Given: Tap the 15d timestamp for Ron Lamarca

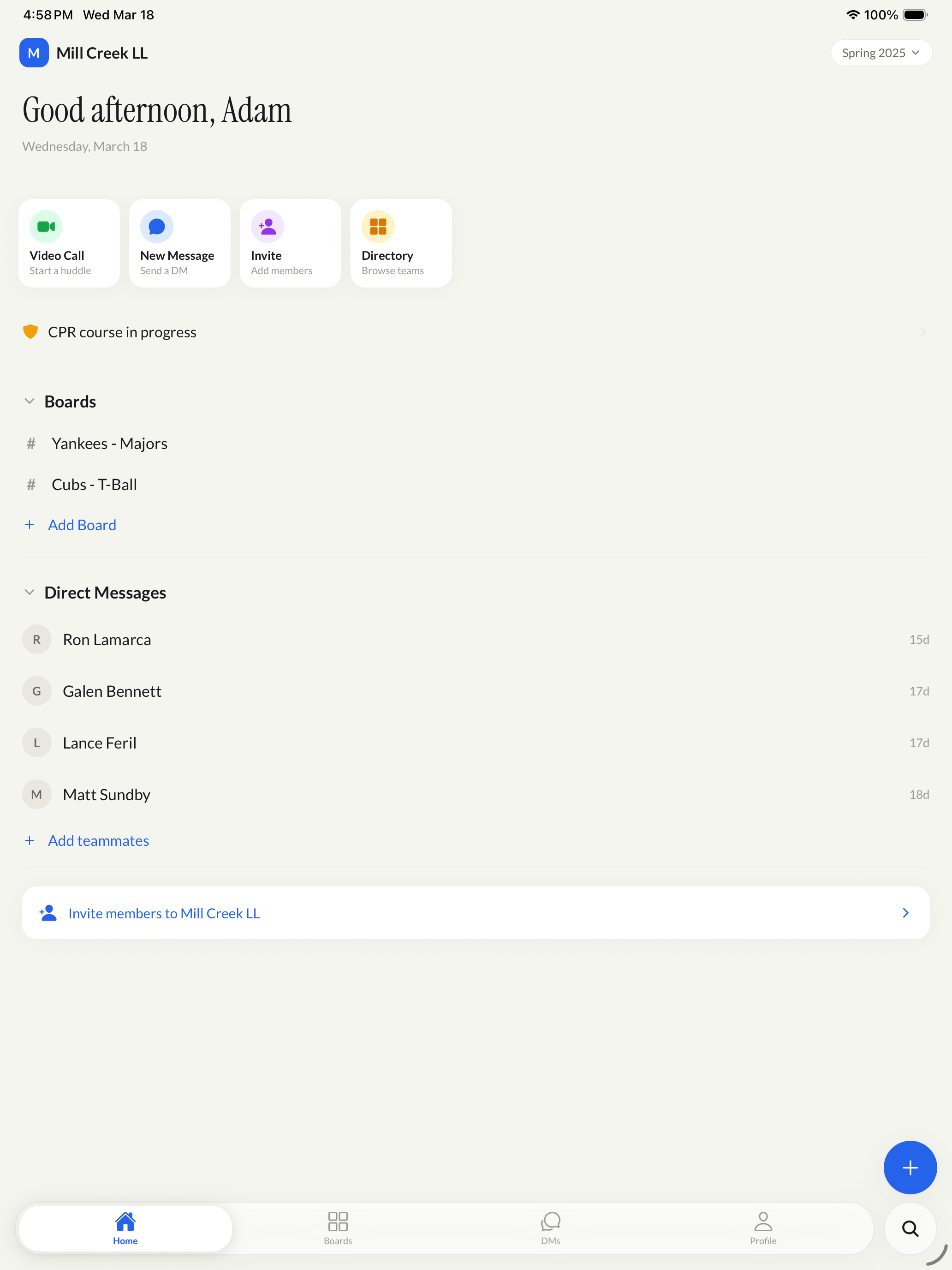Looking at the screenshot, I should [919, 640].
